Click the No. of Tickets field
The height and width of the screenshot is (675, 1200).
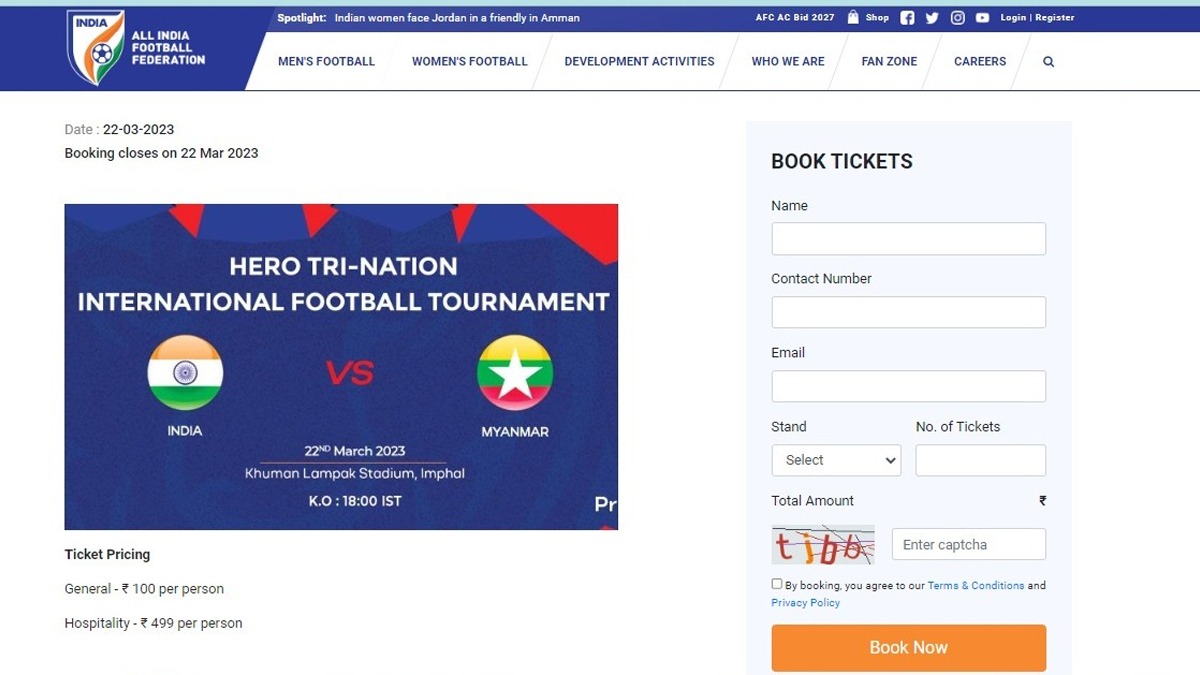pos(980,460)
